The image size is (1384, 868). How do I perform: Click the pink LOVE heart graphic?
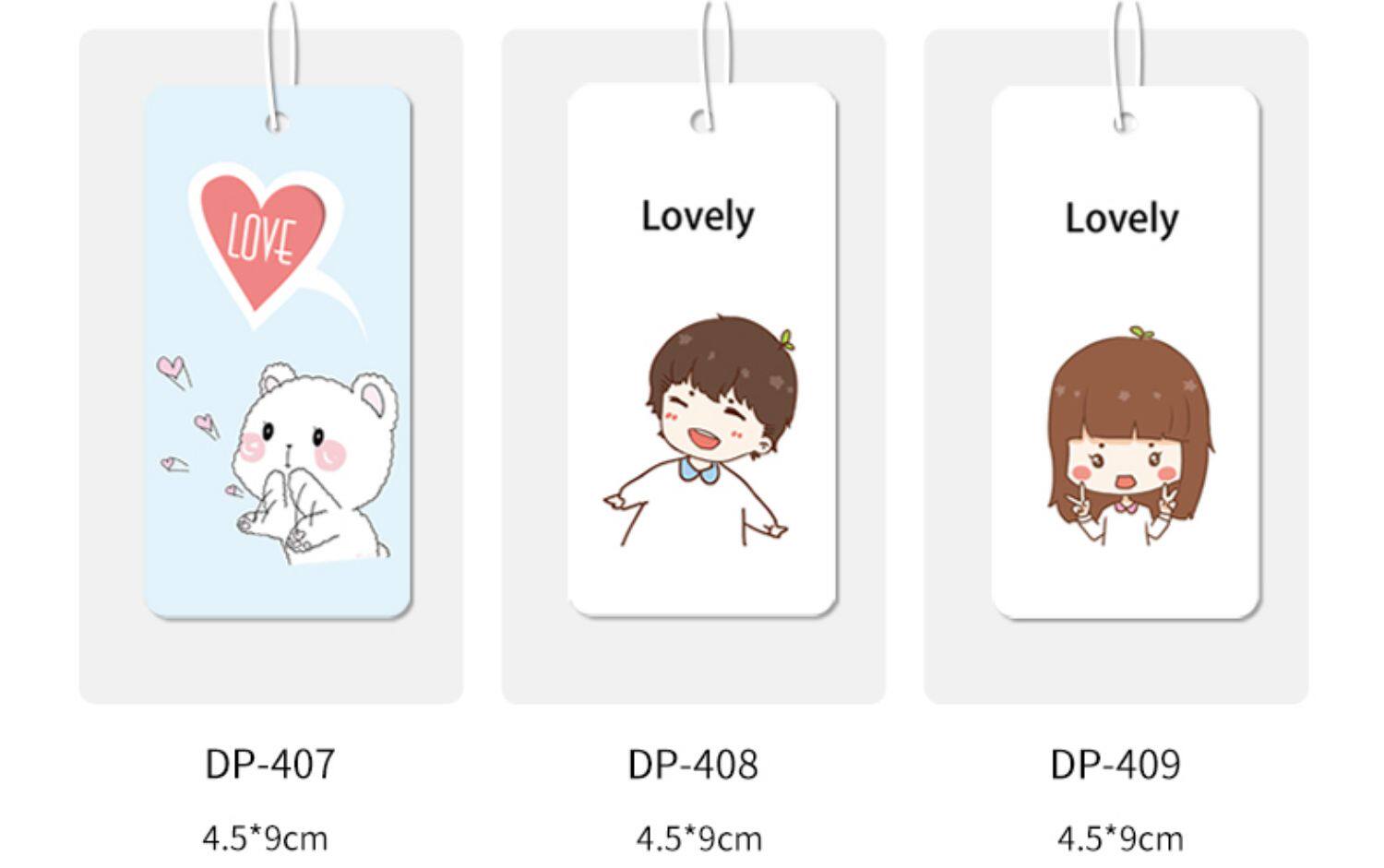pos(265,242)
